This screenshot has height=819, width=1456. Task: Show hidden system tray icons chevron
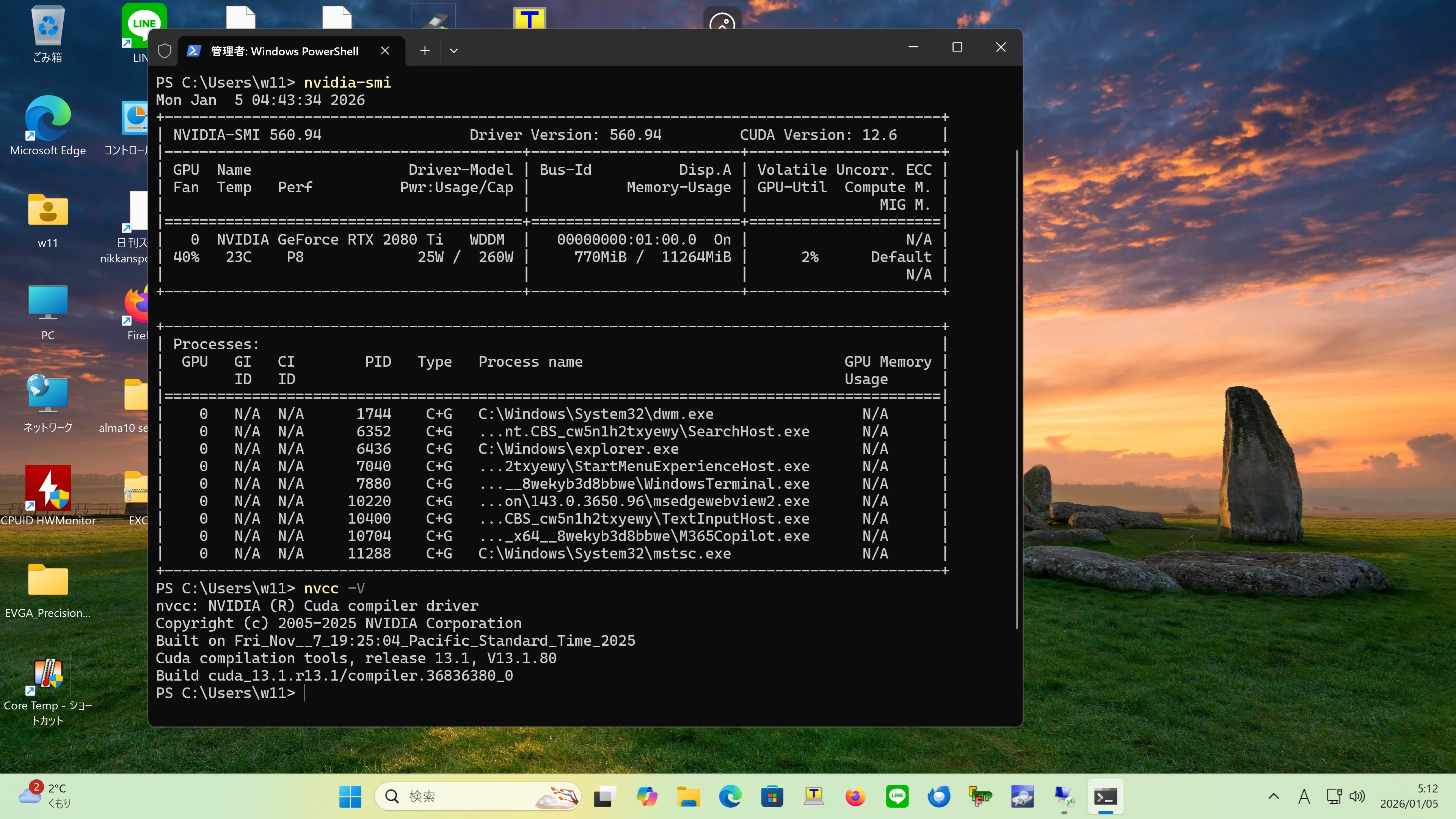[x=1274, y=796]
